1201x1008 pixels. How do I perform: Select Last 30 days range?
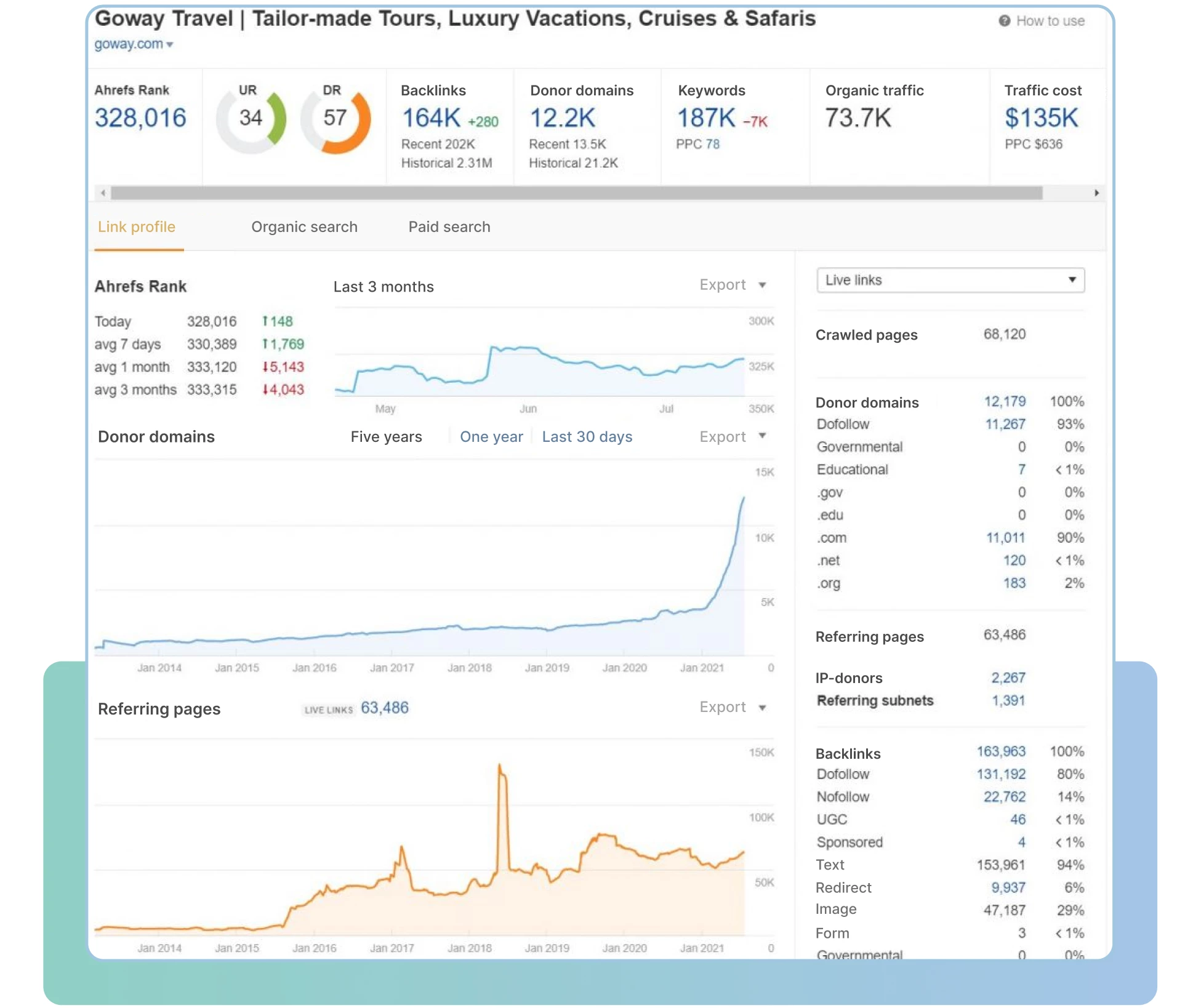pyautogui.click(x=587, y=437)
